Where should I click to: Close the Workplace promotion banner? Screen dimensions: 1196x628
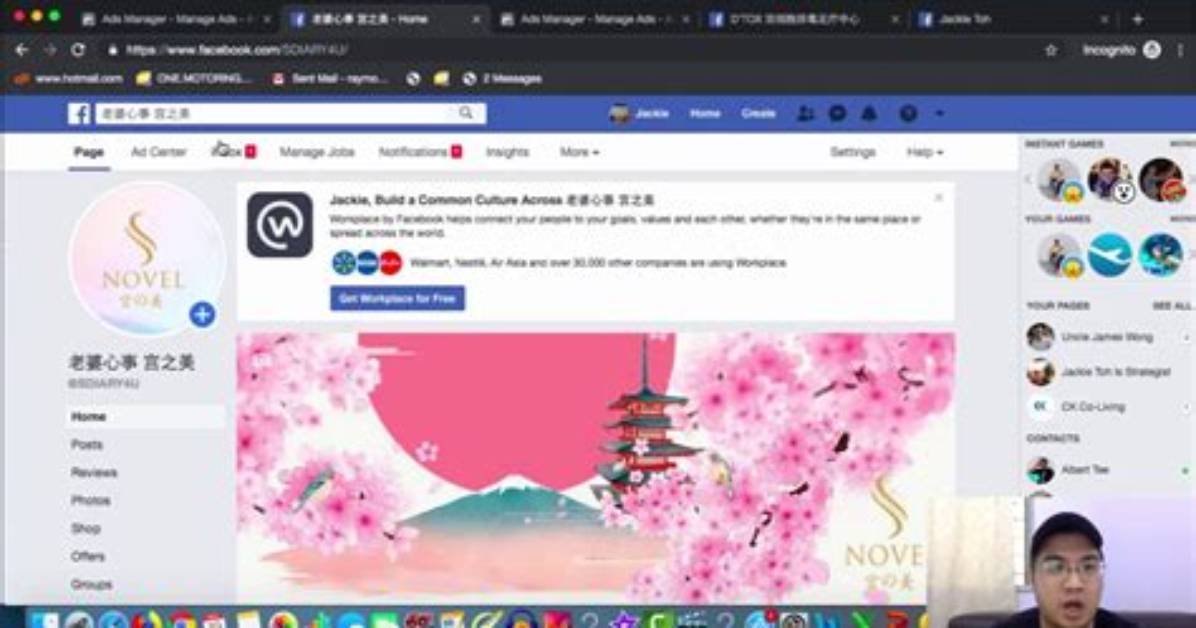[939, 198]
